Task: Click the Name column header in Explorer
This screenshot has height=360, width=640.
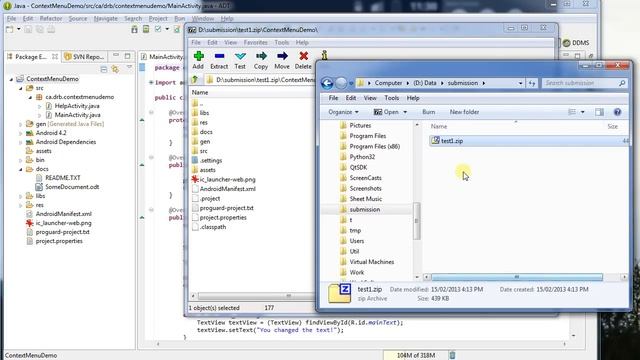Action: tap(439, 127)
